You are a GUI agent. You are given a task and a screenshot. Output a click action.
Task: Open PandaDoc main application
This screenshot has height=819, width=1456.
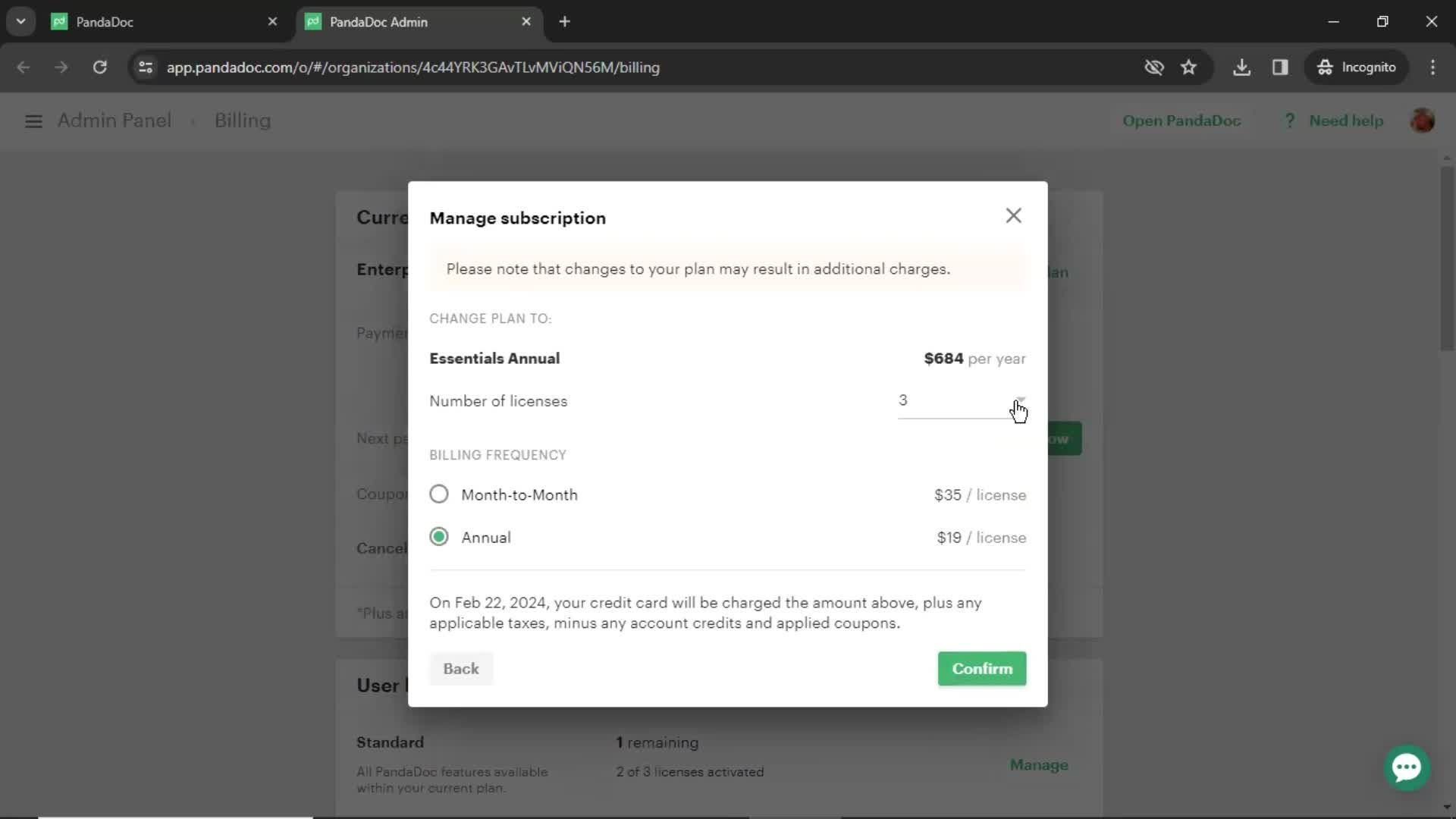click(x=1182, y=120)
